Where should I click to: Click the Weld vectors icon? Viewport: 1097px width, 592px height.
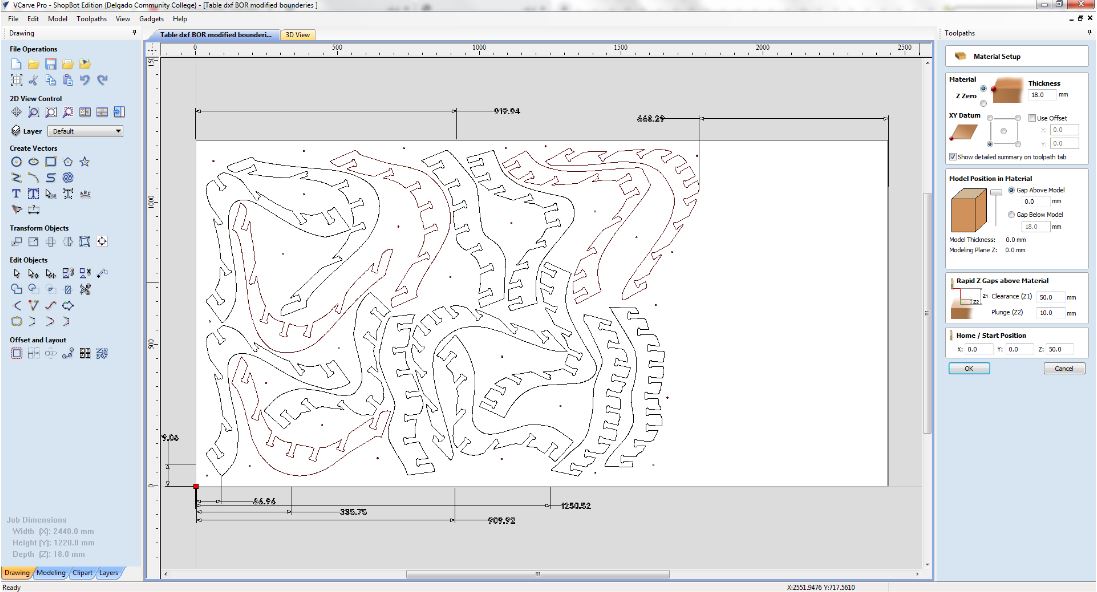pyautogui.click(x=16, y=289)
